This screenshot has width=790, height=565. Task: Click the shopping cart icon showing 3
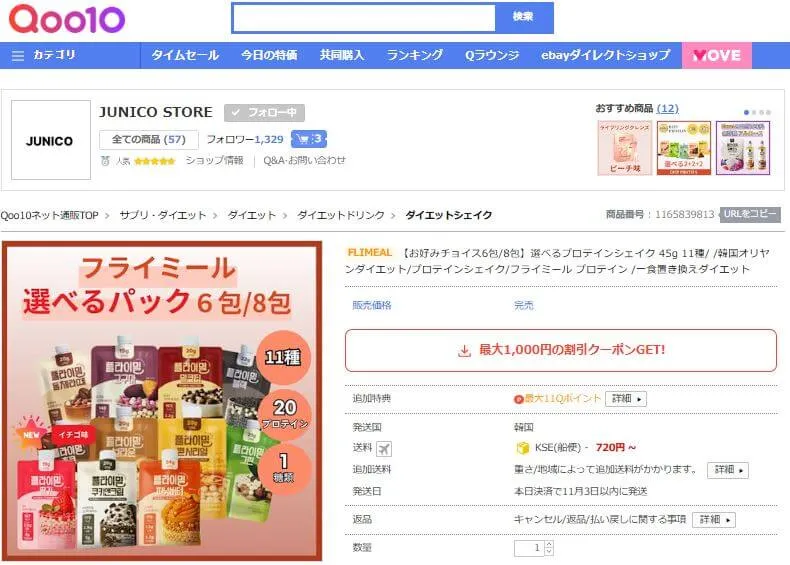[x=309, y=139]
